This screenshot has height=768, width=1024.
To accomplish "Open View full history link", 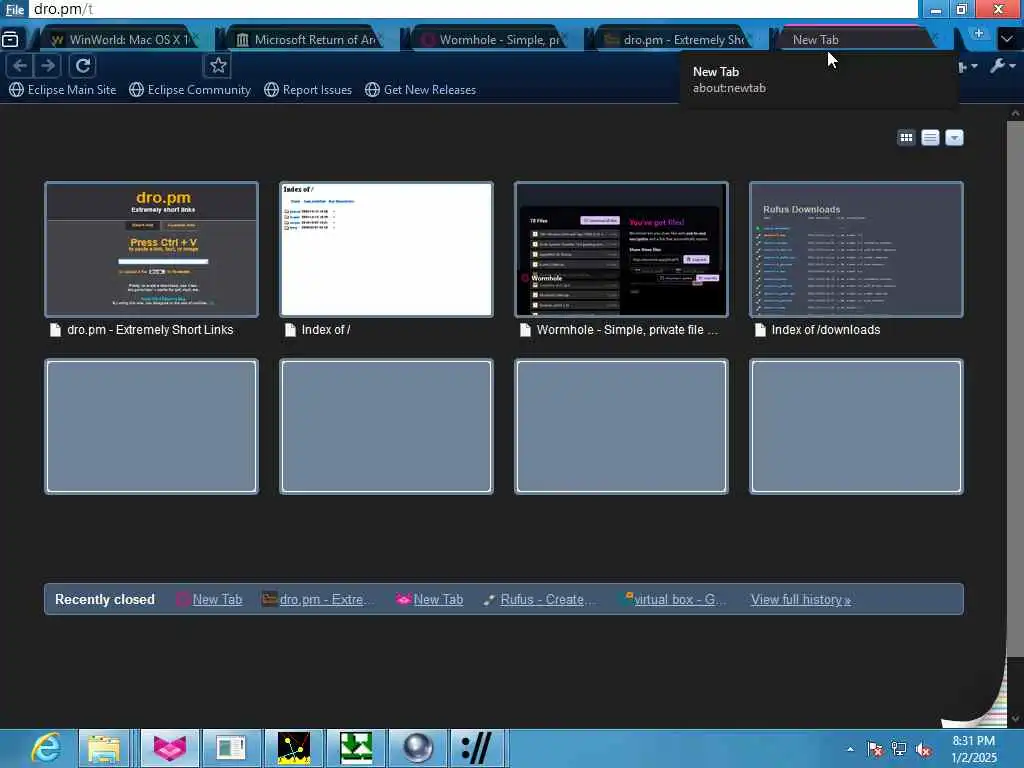I will click(x=801, y=600).
